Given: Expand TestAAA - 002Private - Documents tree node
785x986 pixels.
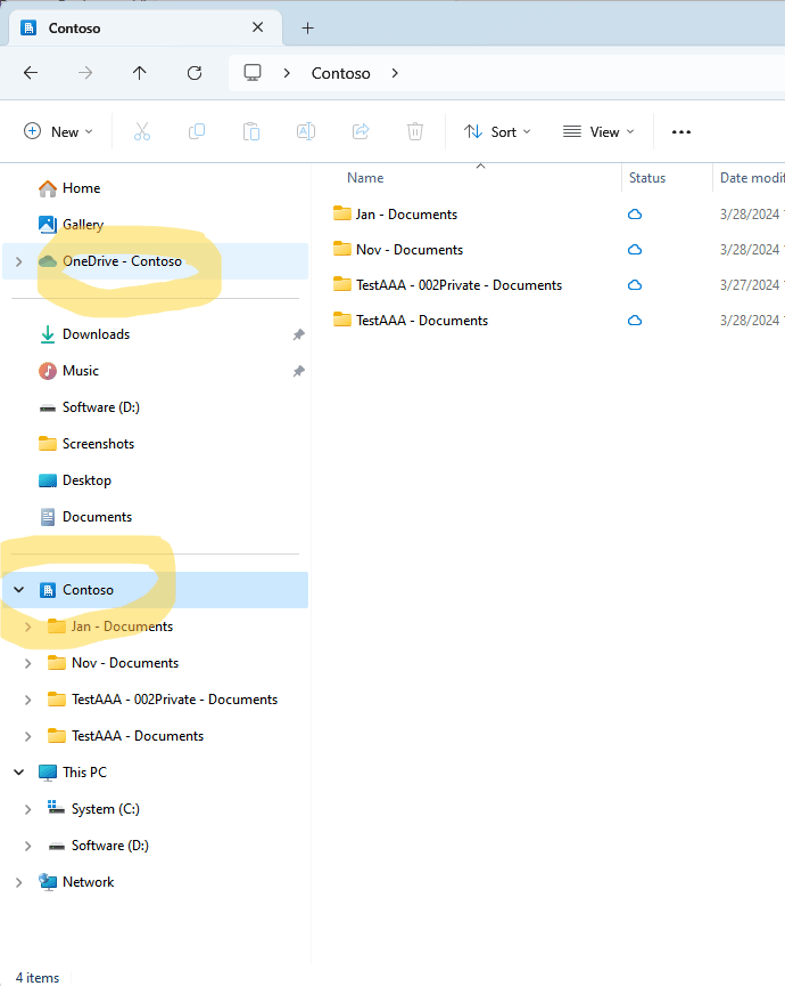Looking at the screenshot, I should point(28,699).
